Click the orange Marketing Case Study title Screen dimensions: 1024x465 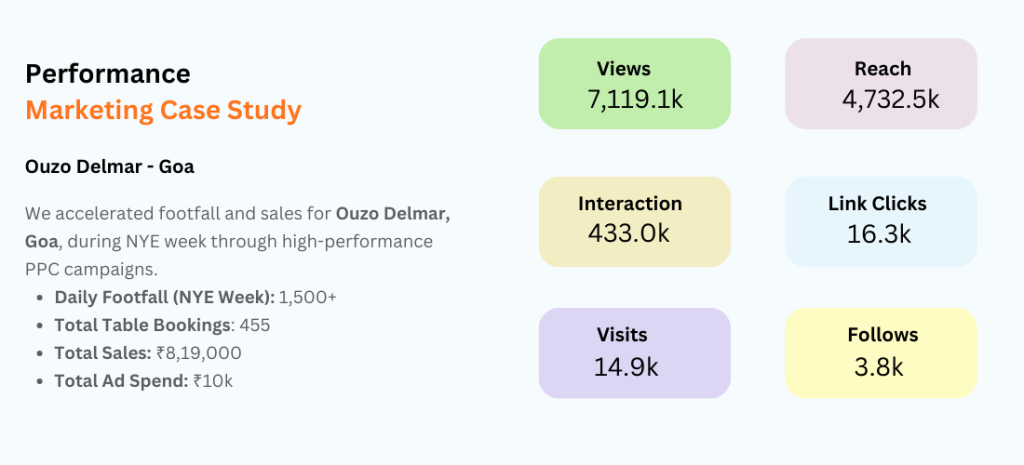(x=163, y=110)
